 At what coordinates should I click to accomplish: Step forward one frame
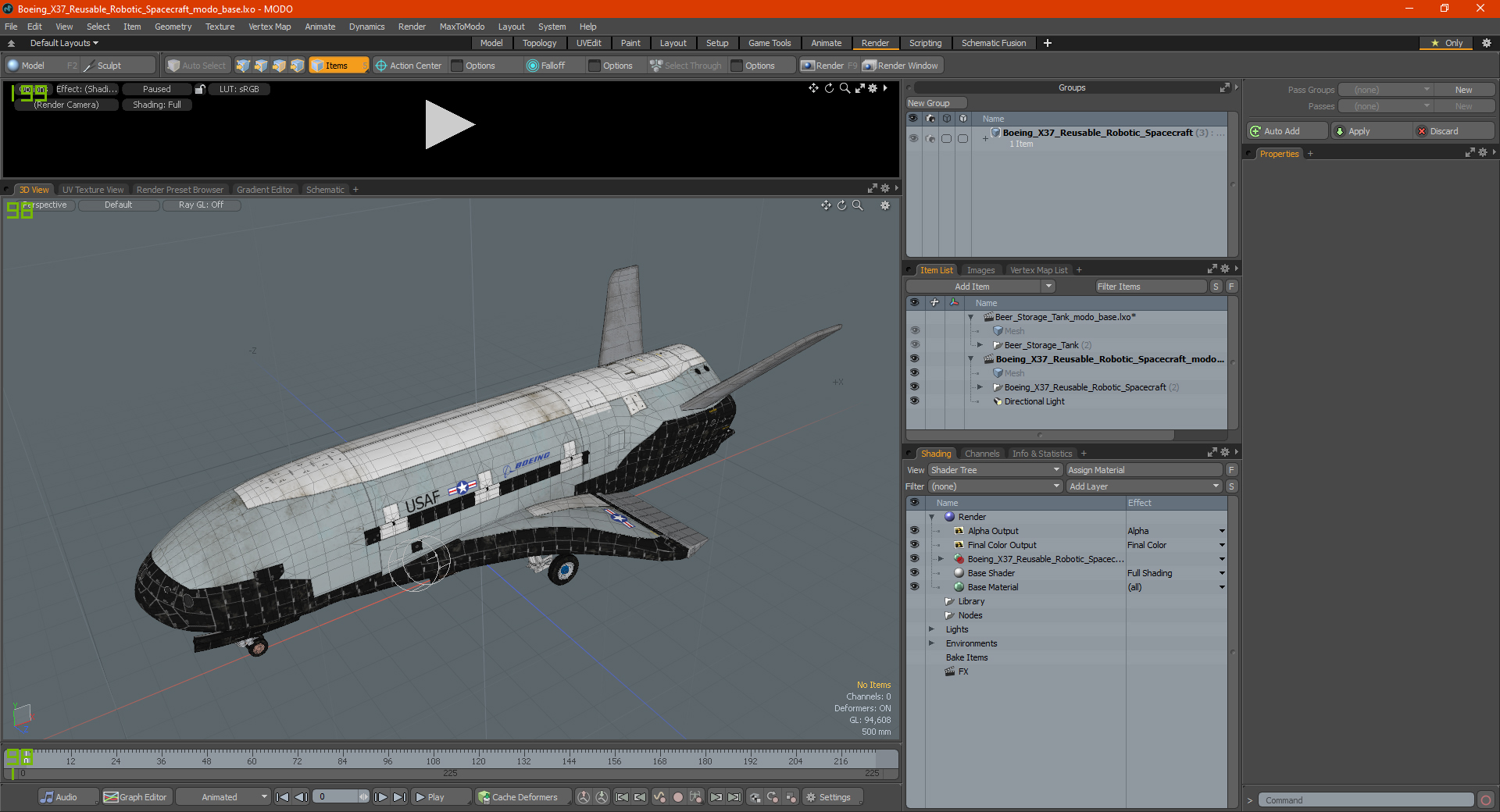pyautogui.click(x=380, y=797)
